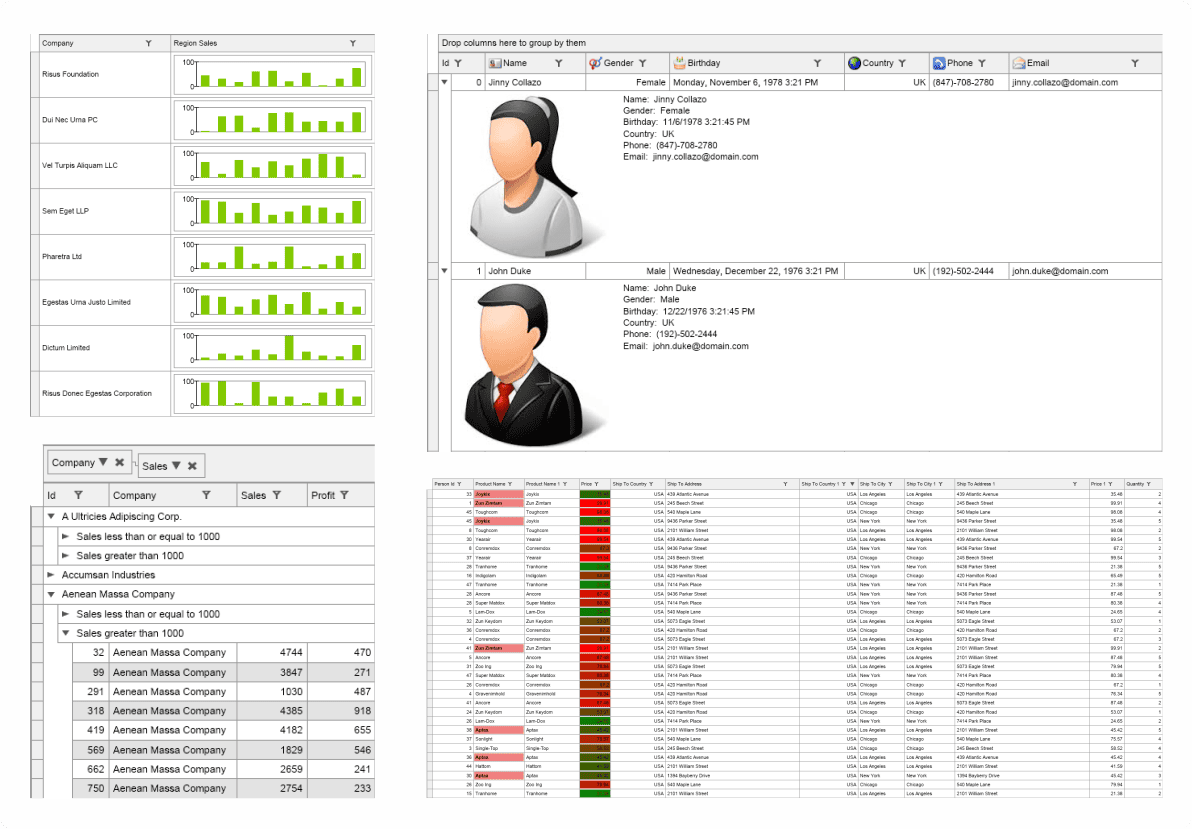Open the dropdown arrow on the Company grouping chip
The height and width of the screenshot is (829, 1192).
[103, 463]
